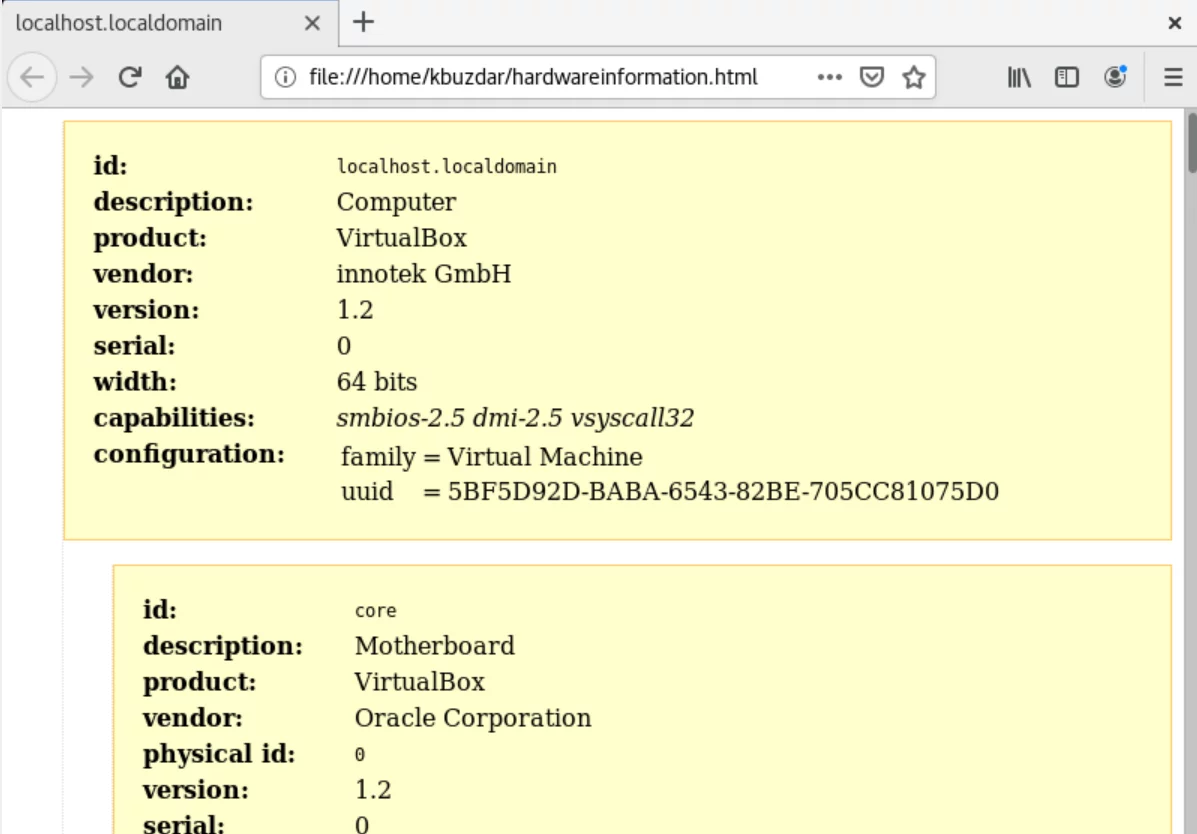Select the localhost.localdomain tab

pyautogui.click(x=169, y=24)
